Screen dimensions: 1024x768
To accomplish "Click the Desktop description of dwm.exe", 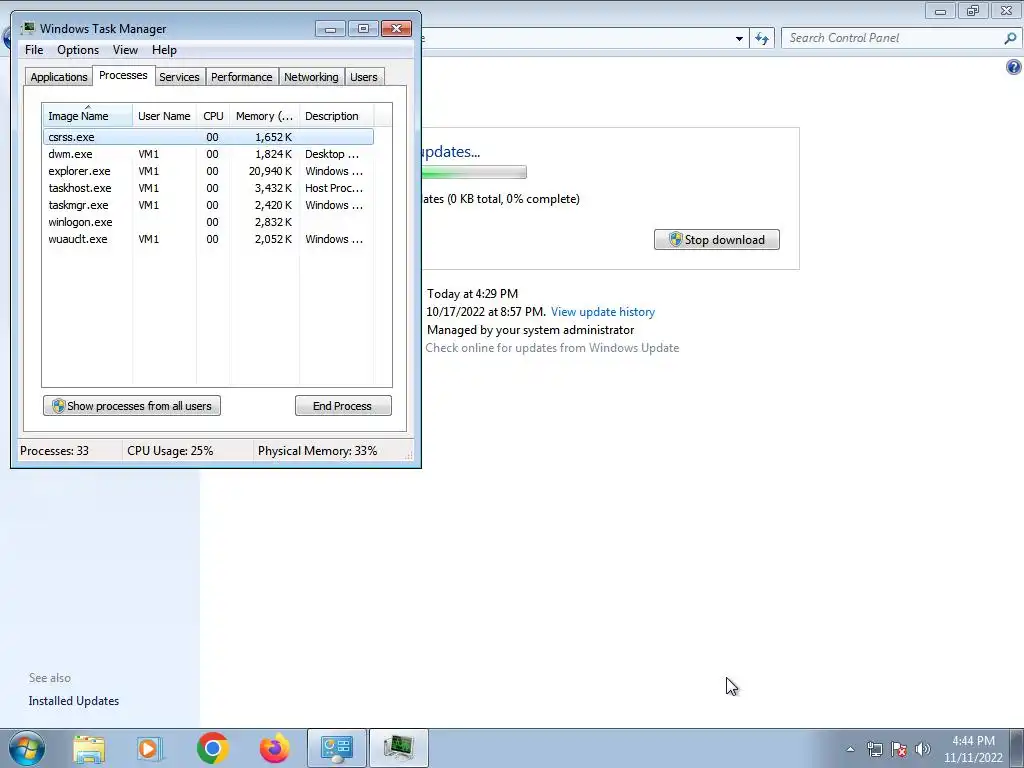I will click(x=332, y=154).
